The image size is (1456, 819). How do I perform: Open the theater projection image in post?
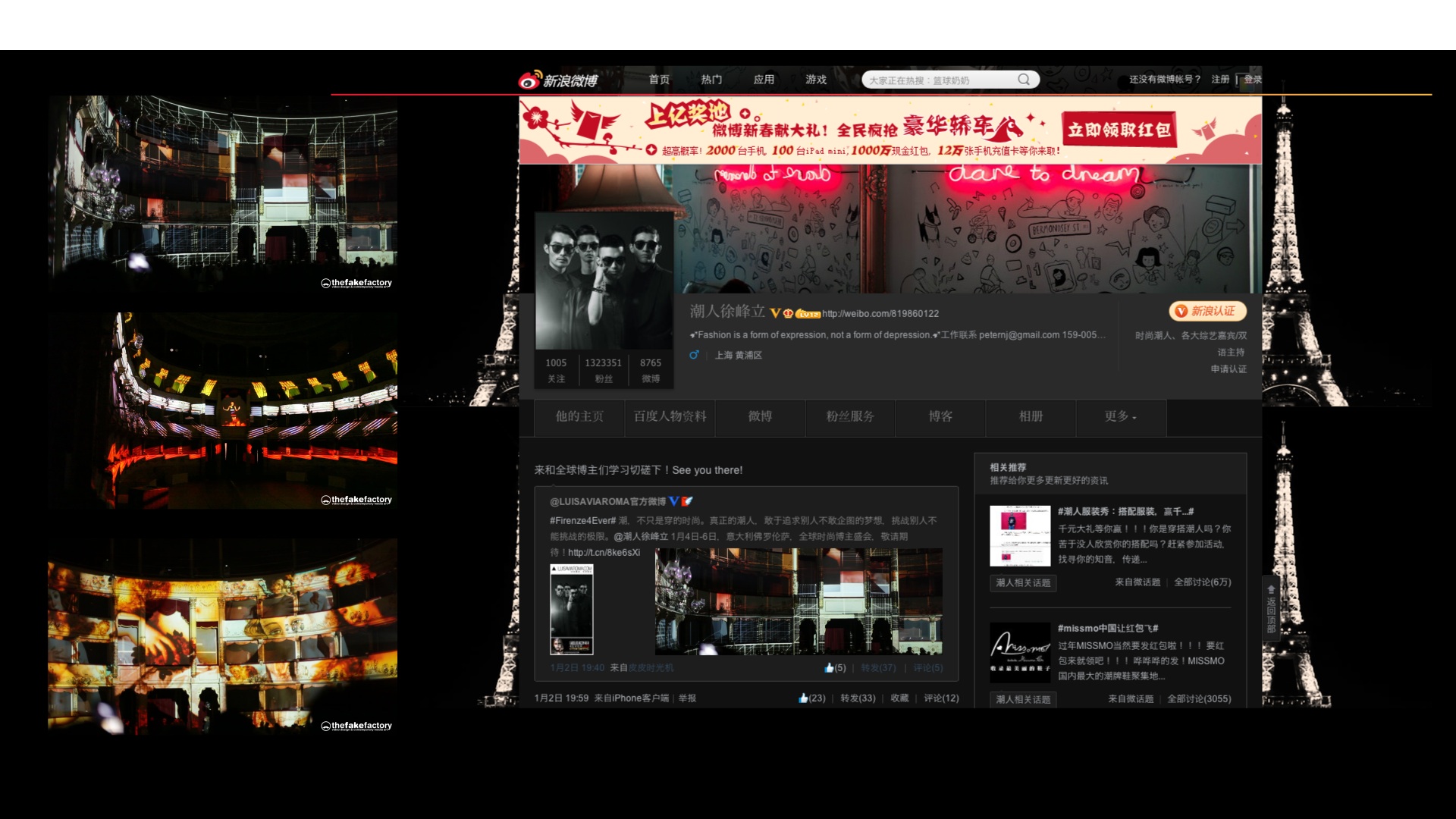click(x=799, y=601)
